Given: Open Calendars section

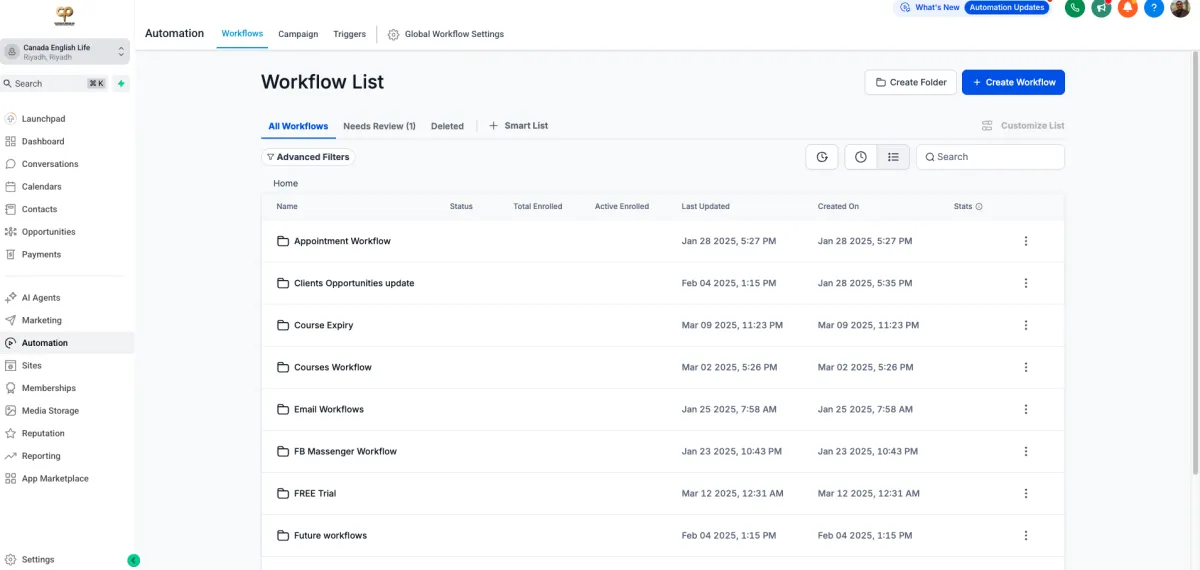Looking at the screenshot, I should (41, 186).
